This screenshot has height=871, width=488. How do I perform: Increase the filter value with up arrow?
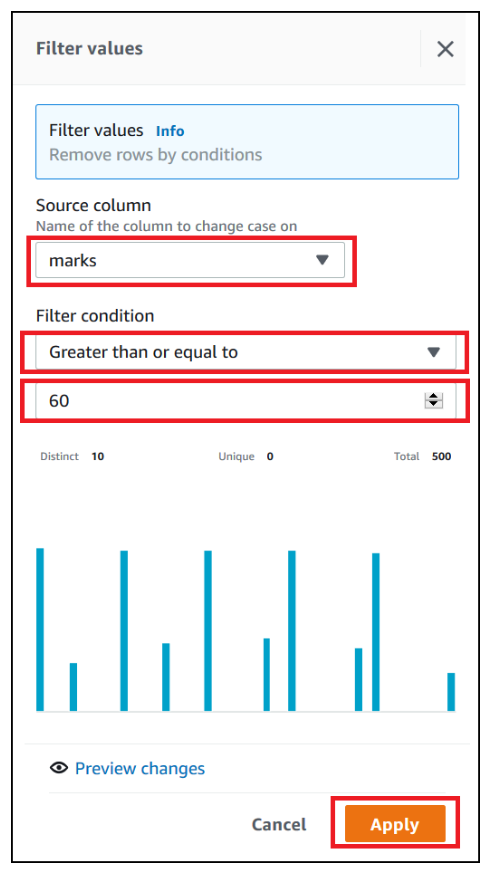[x=434, y=397]
